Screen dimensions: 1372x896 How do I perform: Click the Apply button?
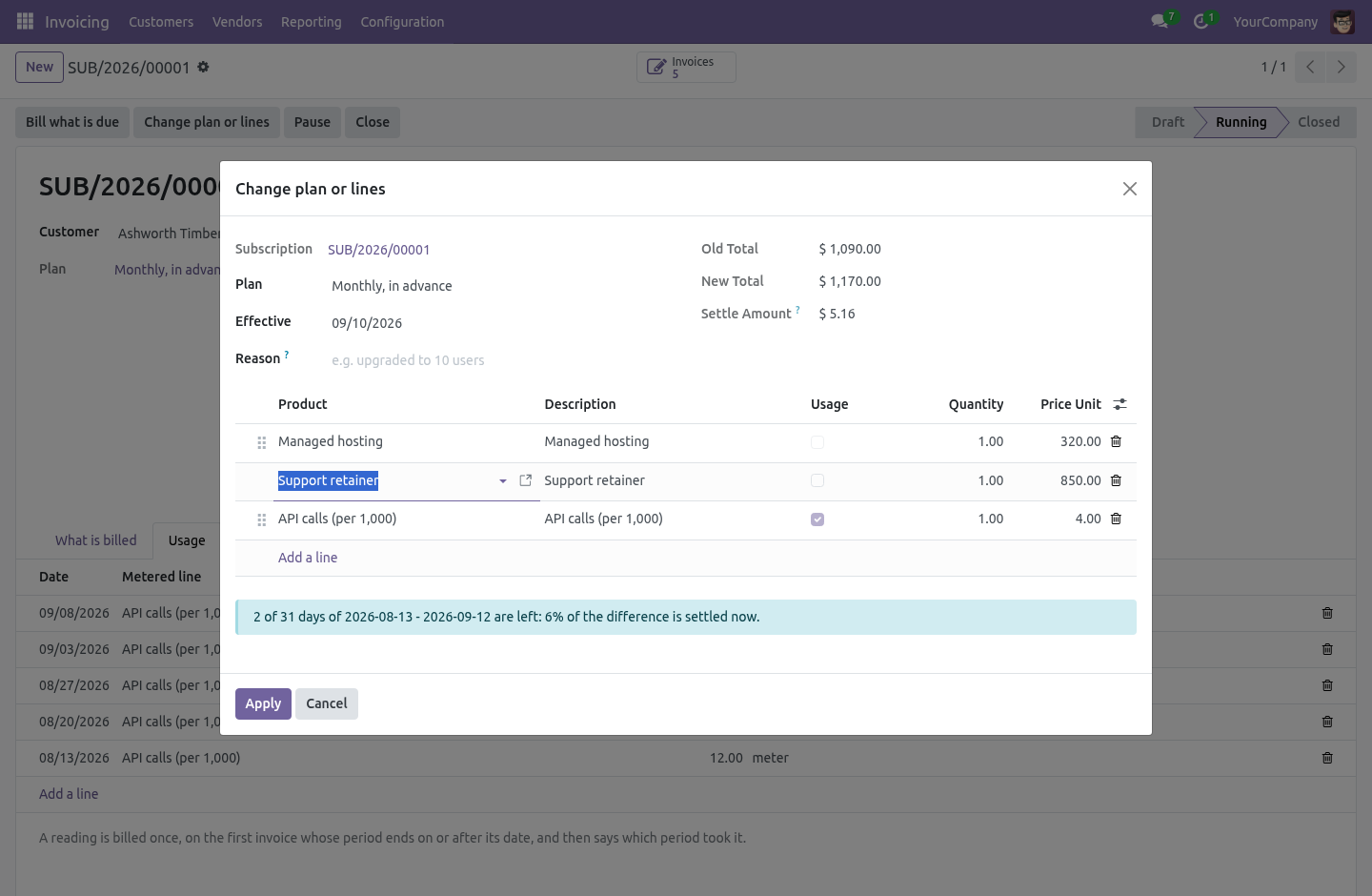263,703
